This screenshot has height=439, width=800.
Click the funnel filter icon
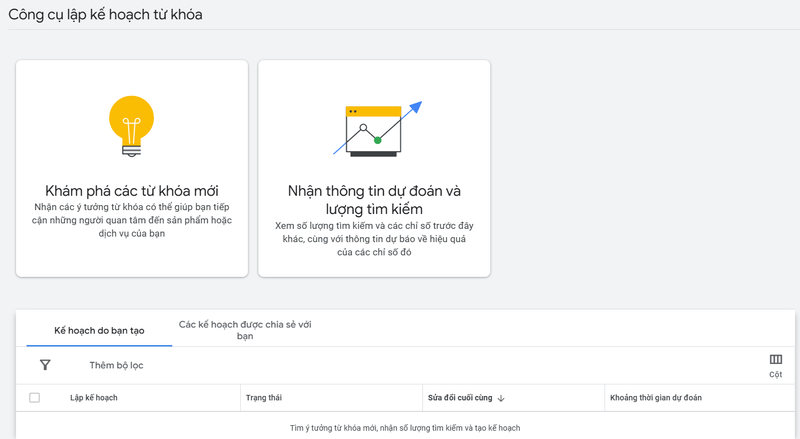pyautogui.click(x=45, y=365)
